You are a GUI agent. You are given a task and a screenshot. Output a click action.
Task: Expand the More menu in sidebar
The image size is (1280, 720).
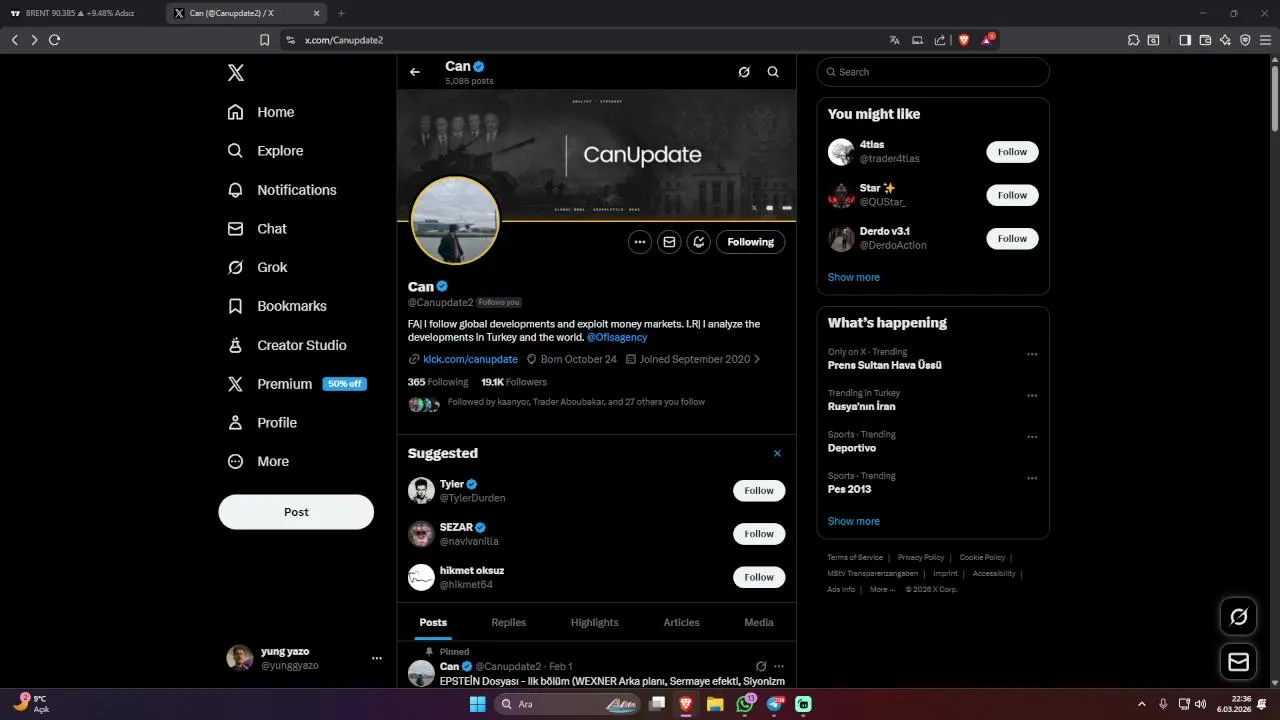coord(257,462)
